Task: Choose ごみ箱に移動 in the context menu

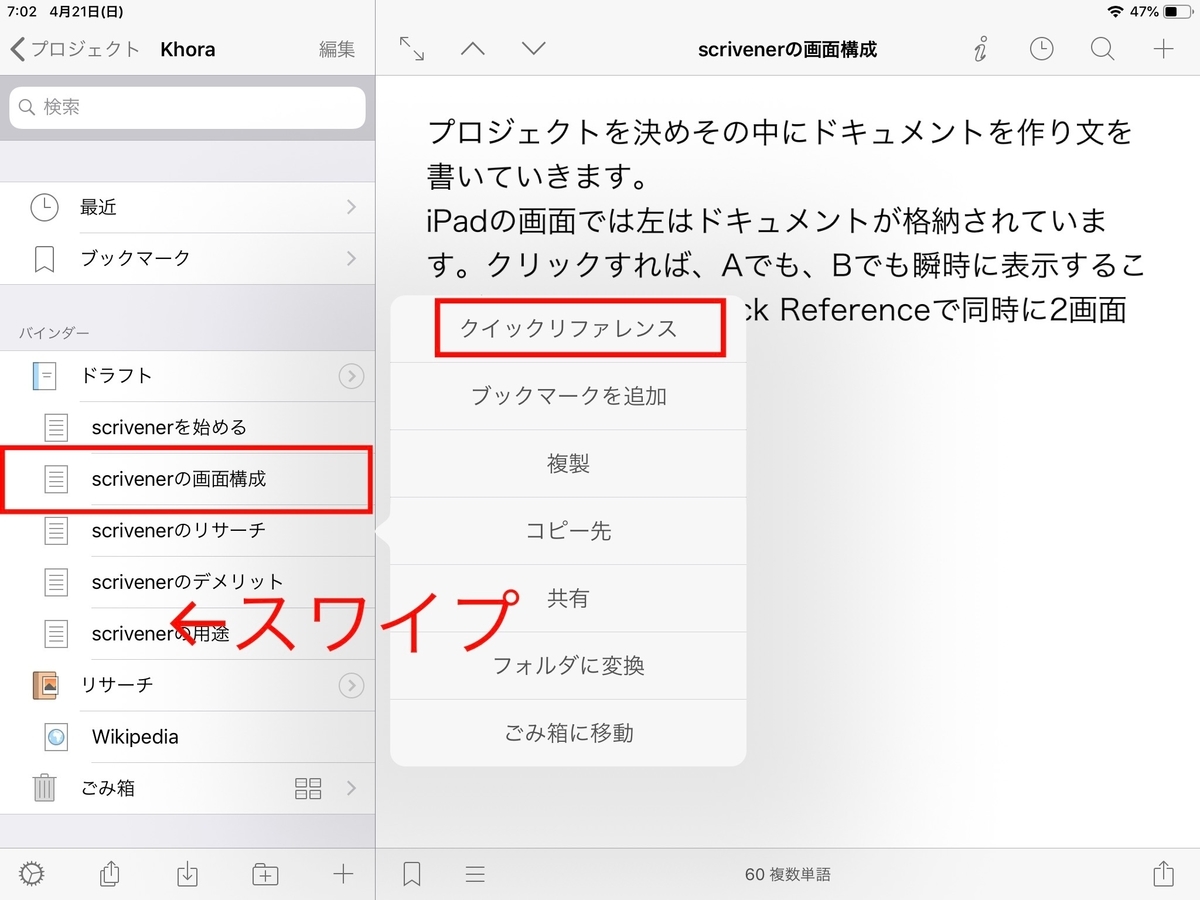Action: click(x=568, y=733)
